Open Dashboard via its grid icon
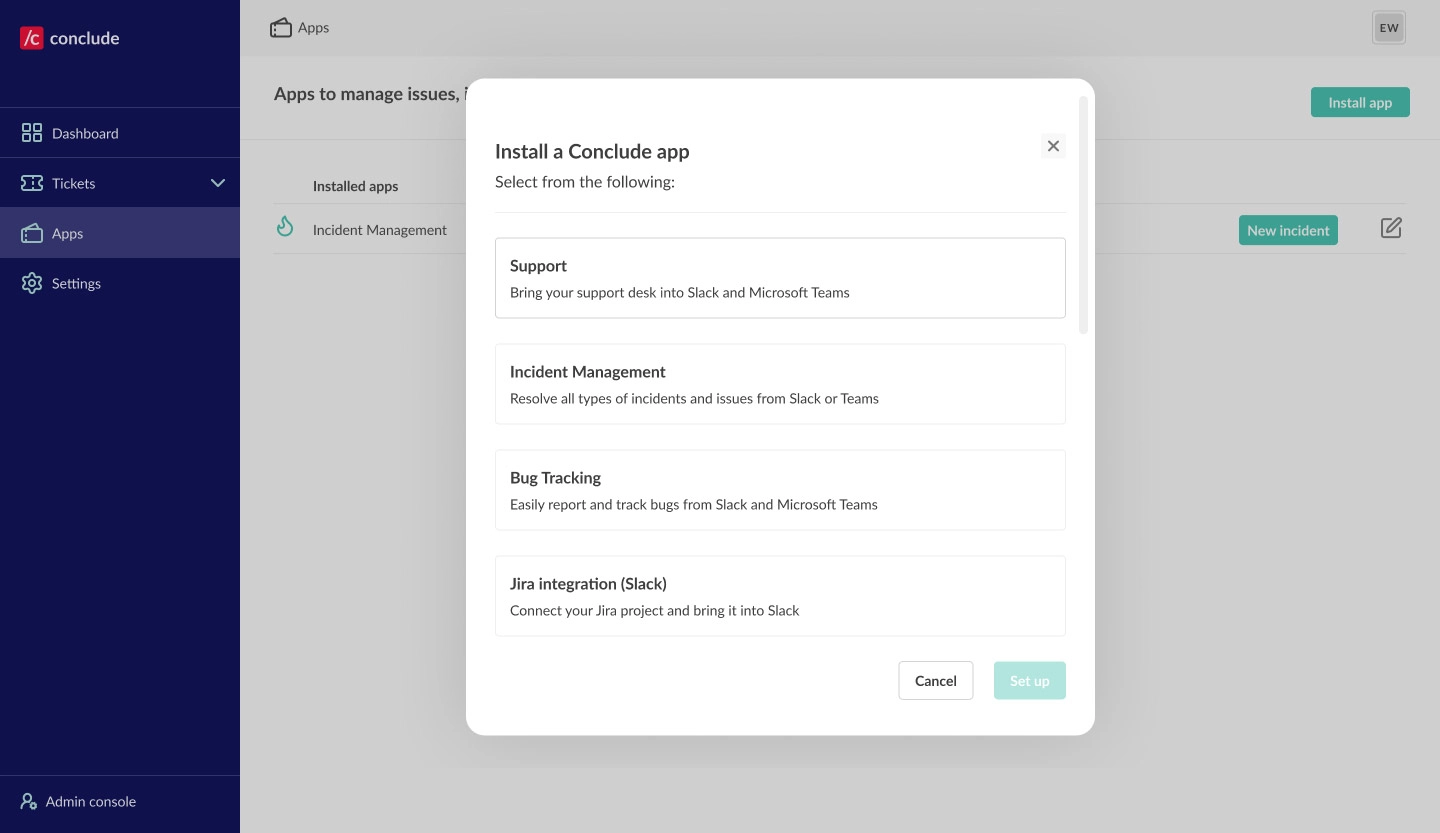Image resolution: width=1440 pixels, height=833 pixels. point(32,133)
